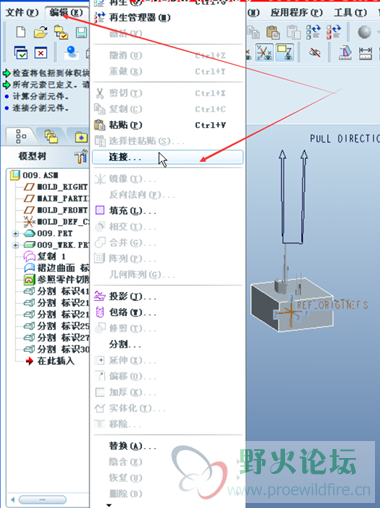Click the activate window checkmark icon
Viewport: 380px width, 508px height.
tap(21, 53)
